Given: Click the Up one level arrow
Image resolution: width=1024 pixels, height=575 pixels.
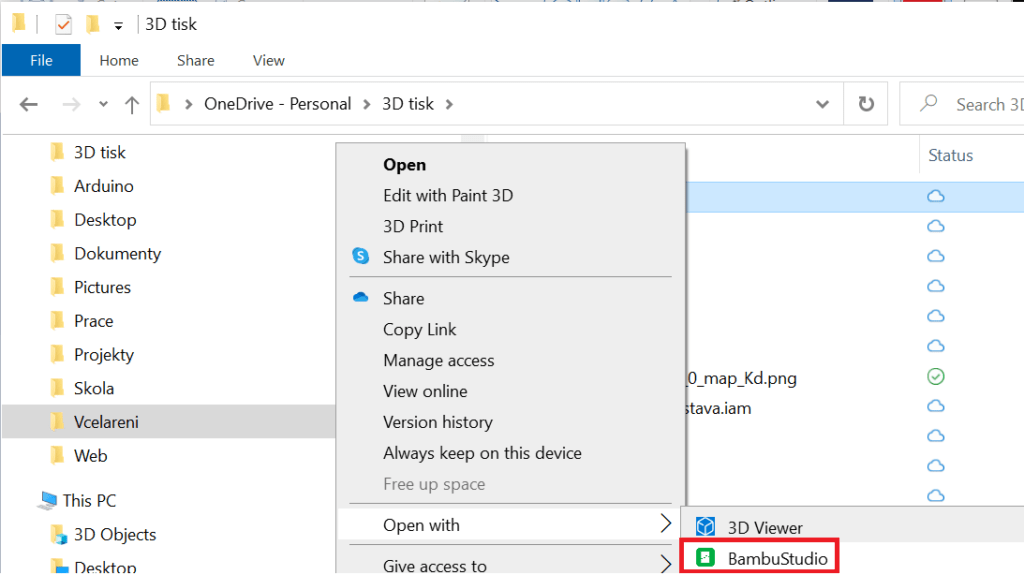Looking at the screenshot, I should click(x=132, y=105).
